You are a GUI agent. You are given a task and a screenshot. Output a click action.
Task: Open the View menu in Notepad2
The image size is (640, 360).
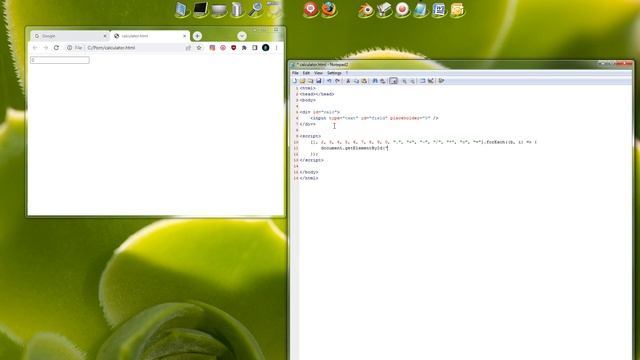(x=318, y=73)
